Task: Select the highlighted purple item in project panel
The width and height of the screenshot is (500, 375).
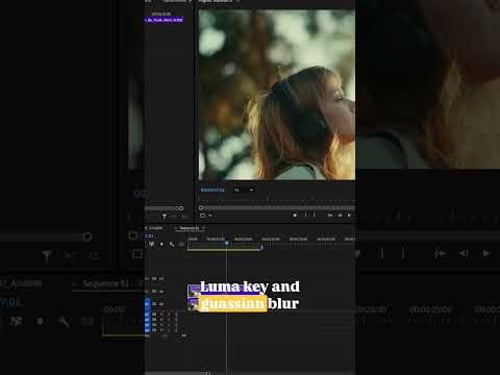Action: coord(164,20)
